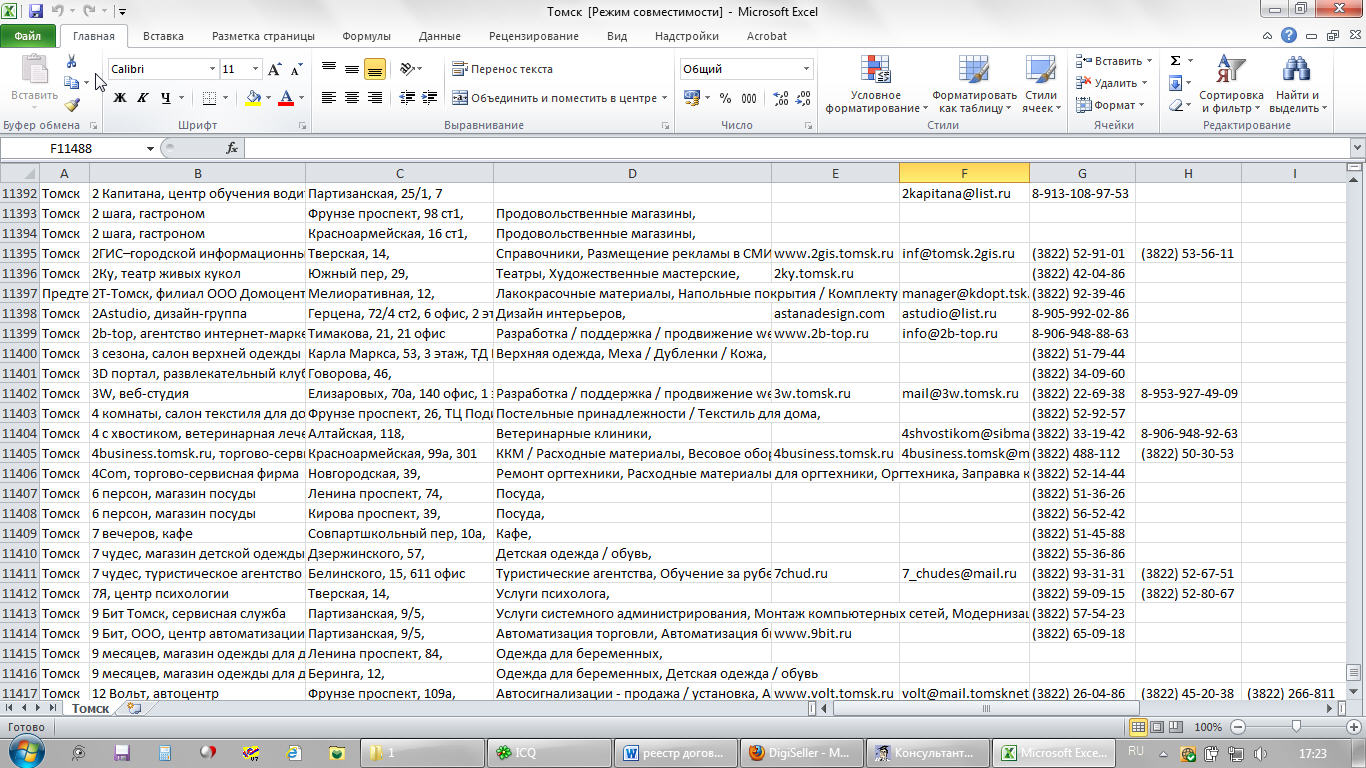Click the Clear eraser icon
The height and width of the screenshot is (768, 1366).
(1176, 105)
